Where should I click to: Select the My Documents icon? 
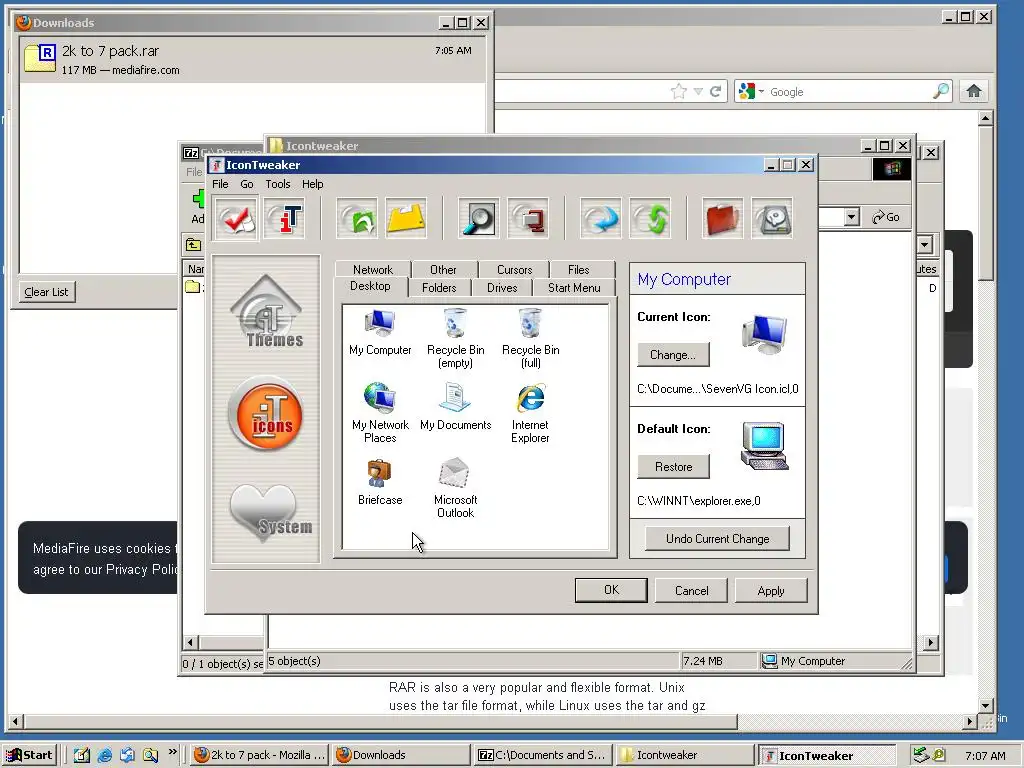[x=455, y=407]
